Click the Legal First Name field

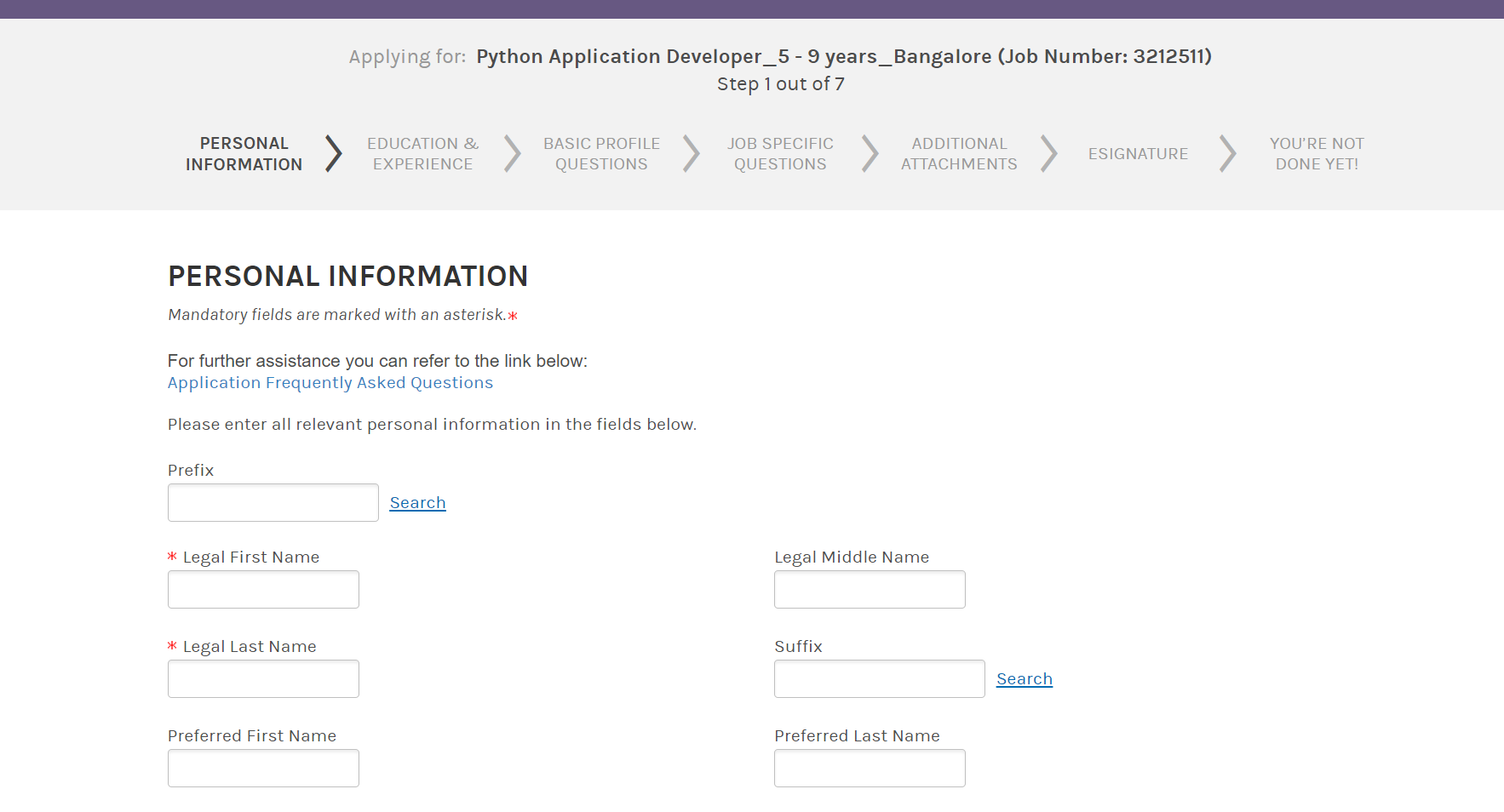pyautogui.click(x=263, y=590)
